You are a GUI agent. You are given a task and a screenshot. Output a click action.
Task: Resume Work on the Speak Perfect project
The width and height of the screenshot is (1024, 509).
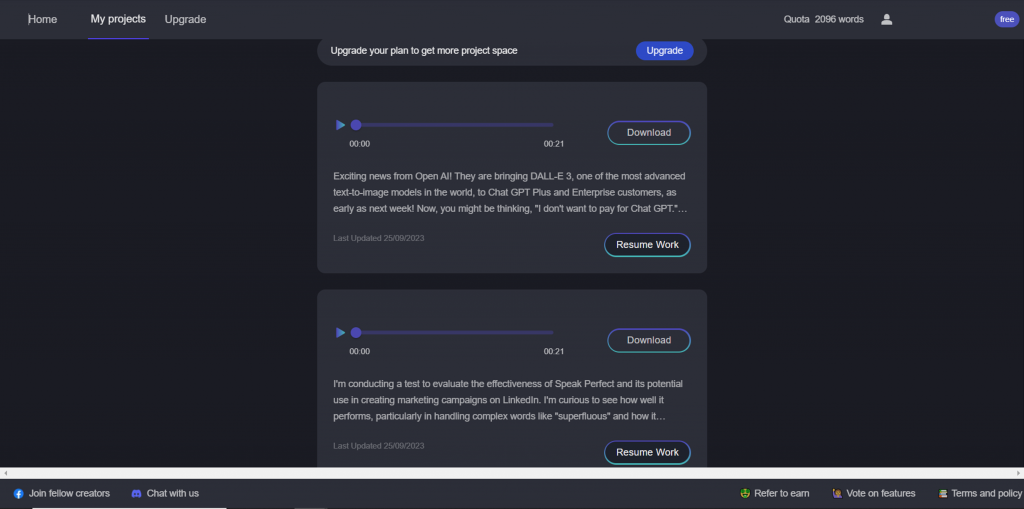(x=647, y=452)
